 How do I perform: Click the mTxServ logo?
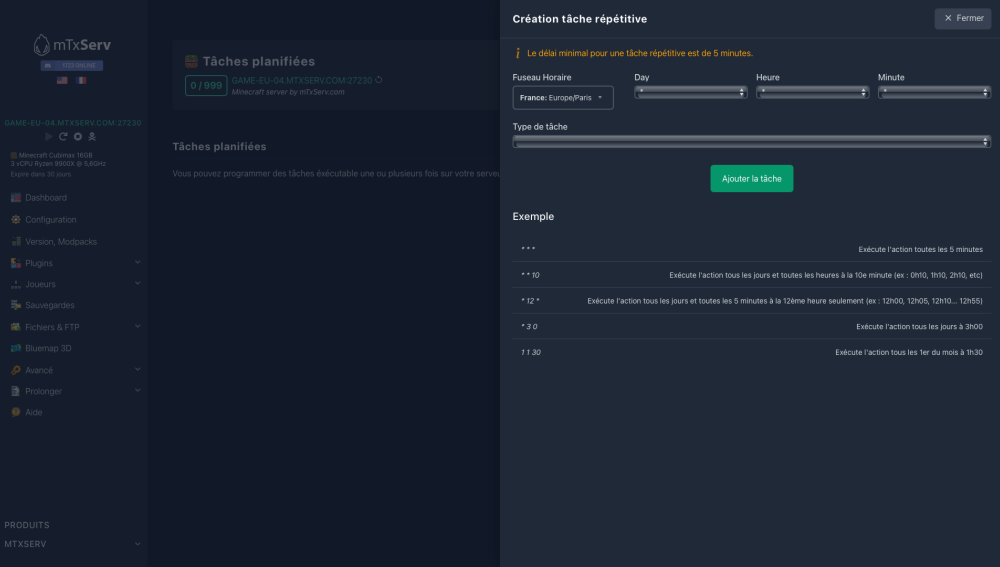click(73, 45)
